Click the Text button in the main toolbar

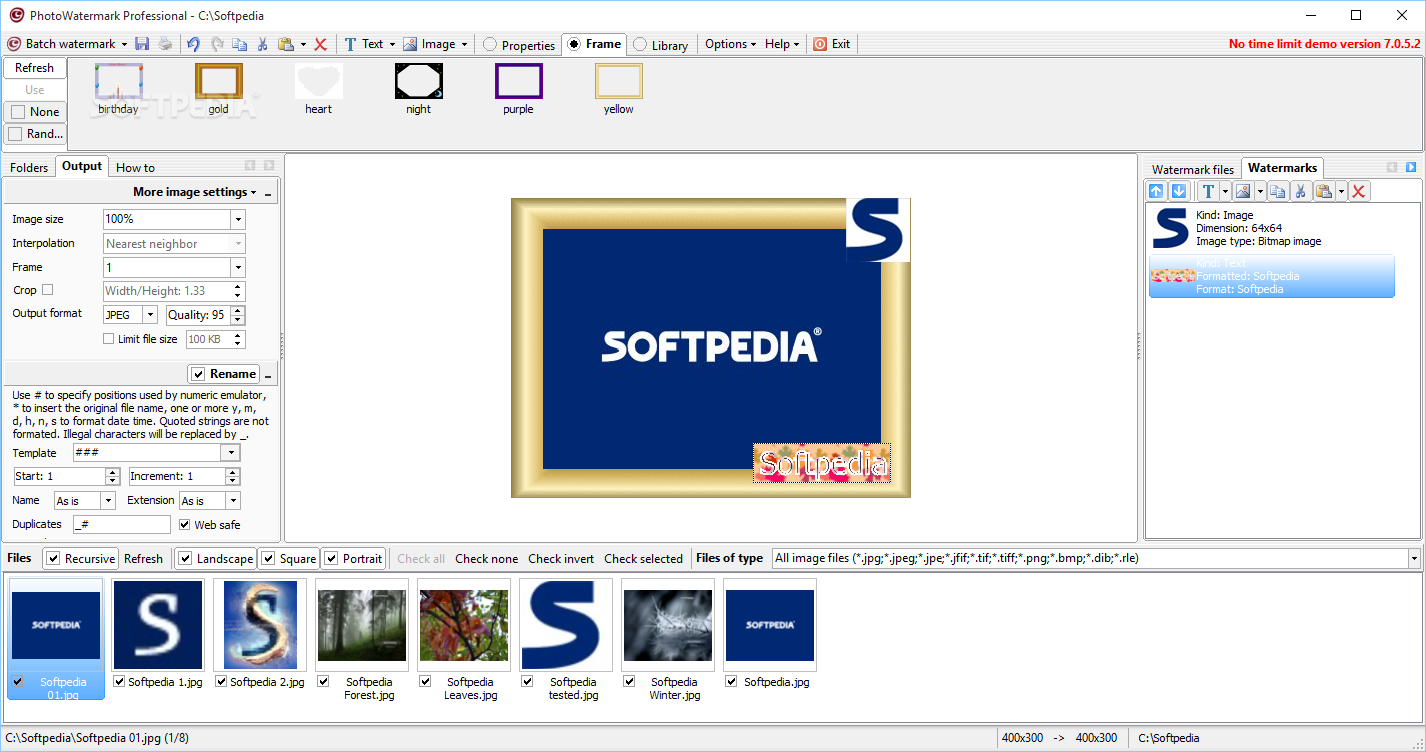coord(369,44)
